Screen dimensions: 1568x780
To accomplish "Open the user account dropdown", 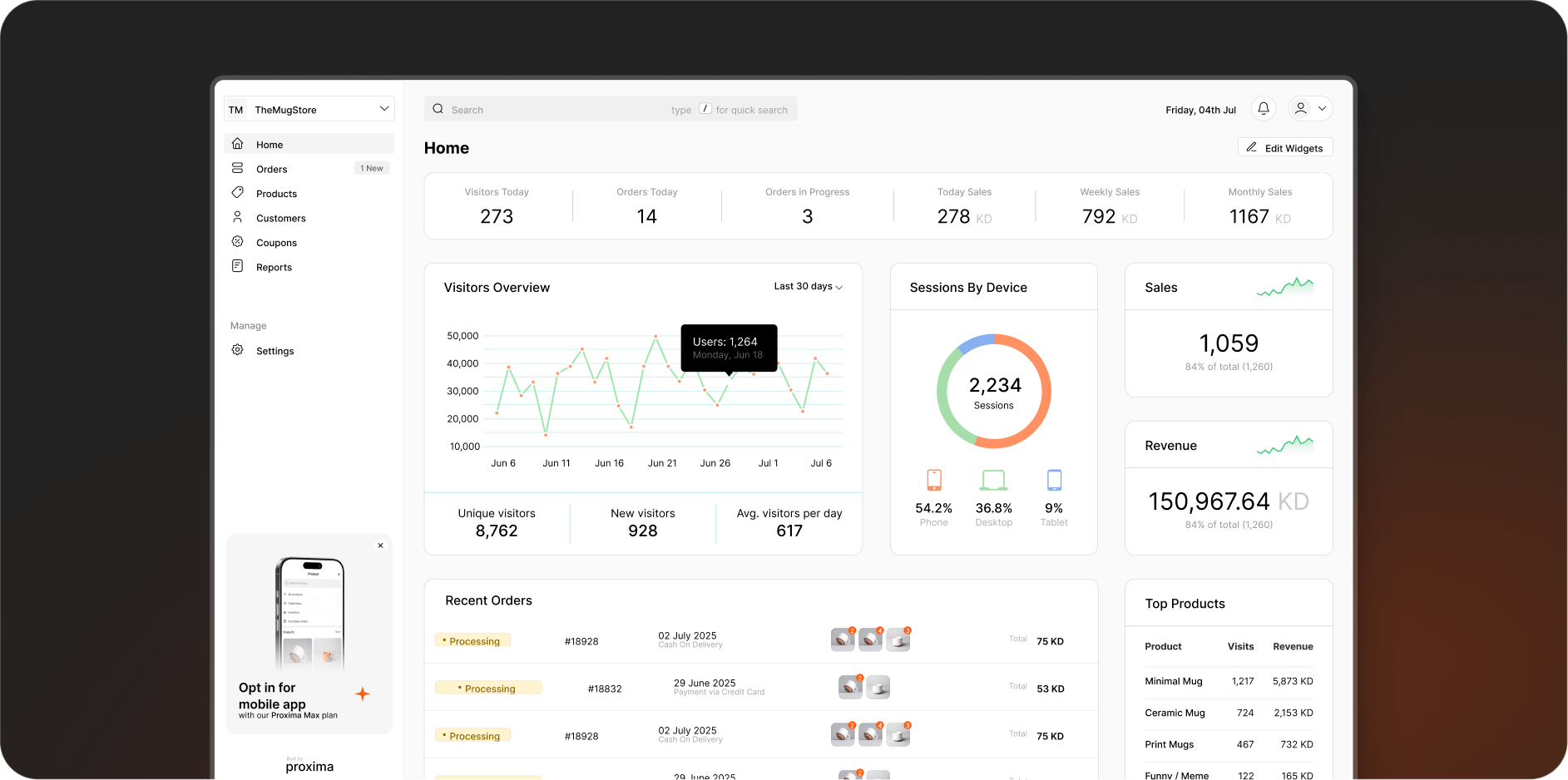I will 1310,109.
